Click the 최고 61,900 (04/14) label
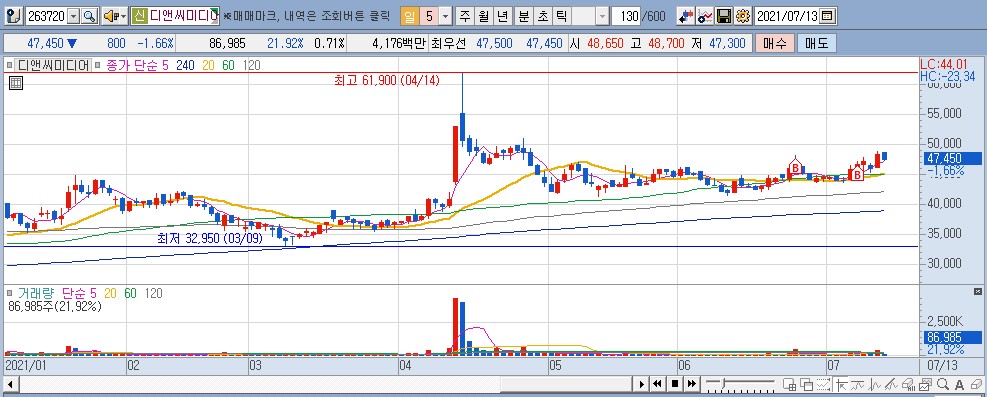Screen dimensions: 987x397 (x=387, y=80)
